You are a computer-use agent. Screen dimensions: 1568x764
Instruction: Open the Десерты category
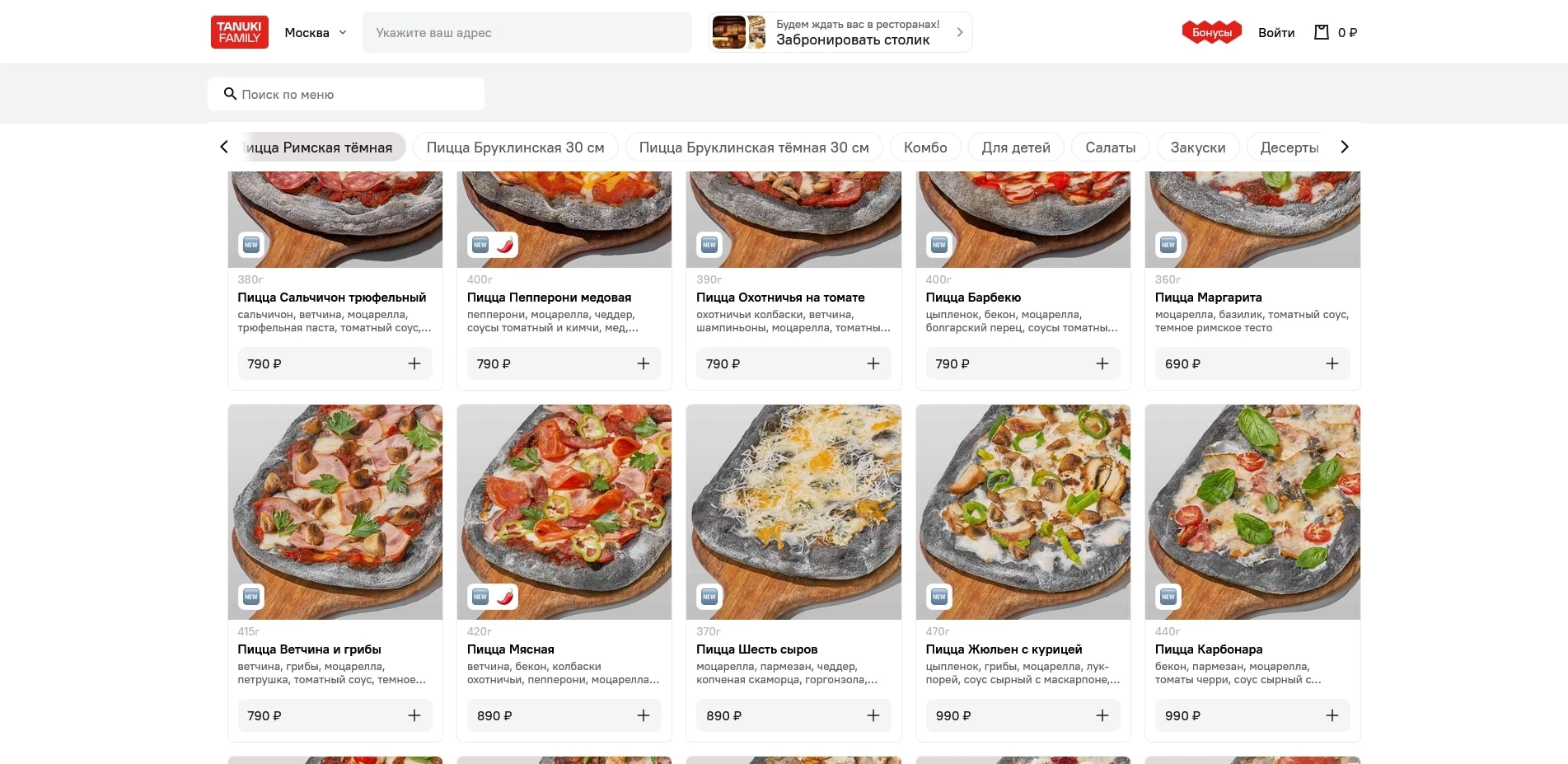pyautogui.click(x=1288, y=148)
